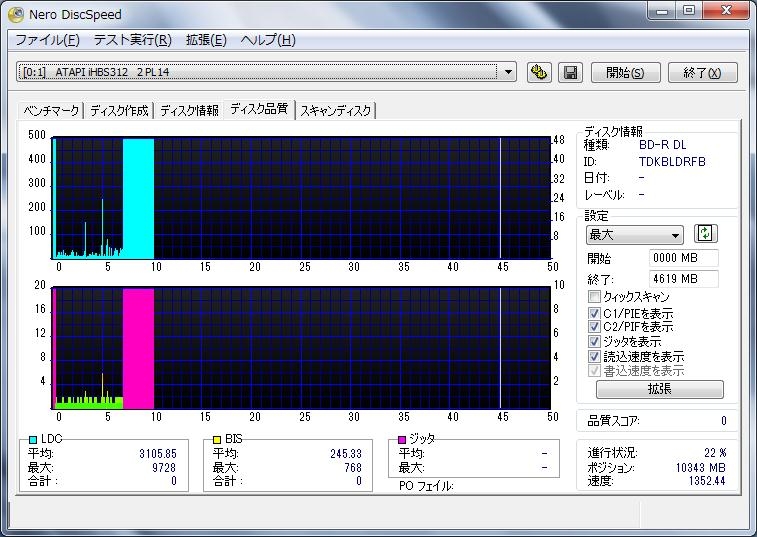Image resolution: width=757 pixels, height=537 pixels.
Task: Switch to the ディスク作成 tab
Action: [119, 111]
